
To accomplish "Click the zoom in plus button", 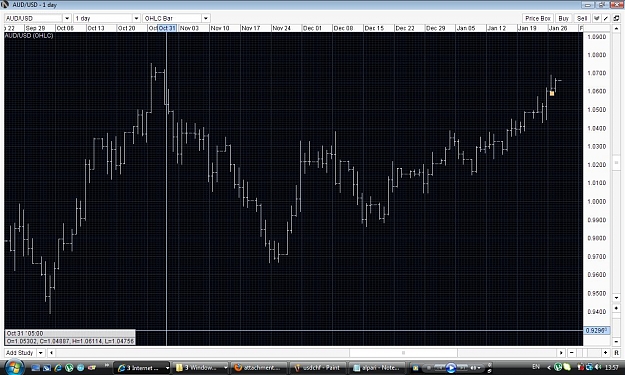I will tap(605, 353).
